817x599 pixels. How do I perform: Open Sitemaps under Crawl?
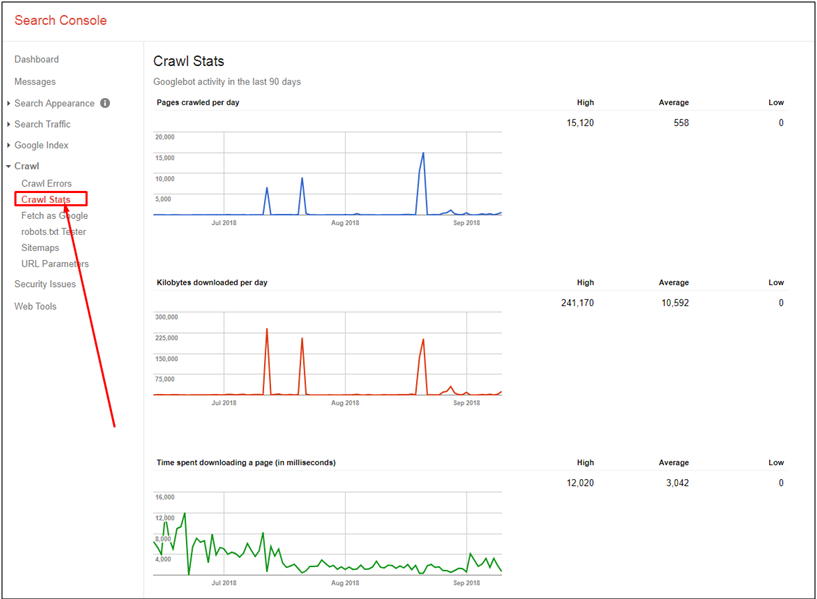click(x=40, y=248)
